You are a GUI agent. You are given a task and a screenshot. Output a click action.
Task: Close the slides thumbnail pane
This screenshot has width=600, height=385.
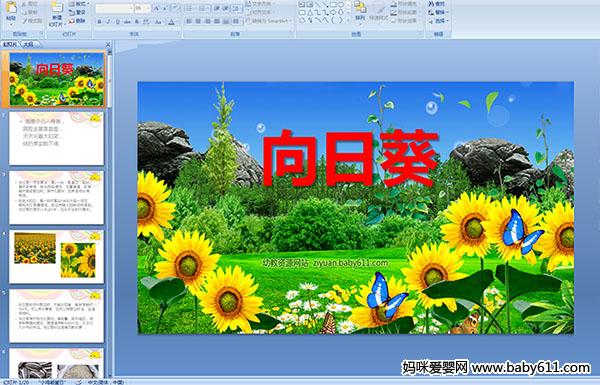point(108,44)
